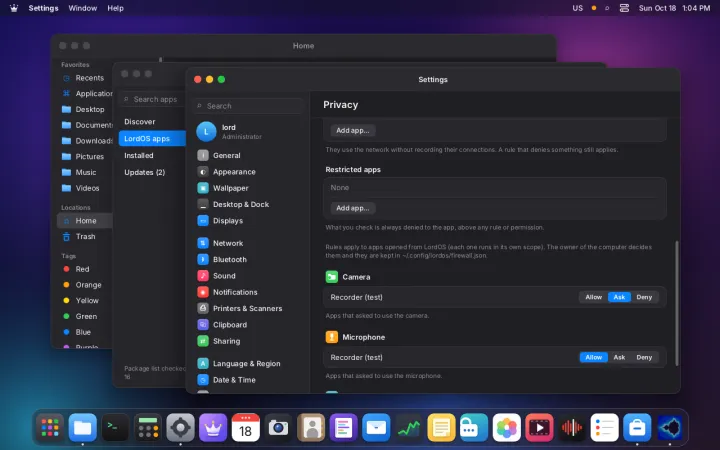
Task: Open the Contacts book dock icon
Action: (311, 428)
